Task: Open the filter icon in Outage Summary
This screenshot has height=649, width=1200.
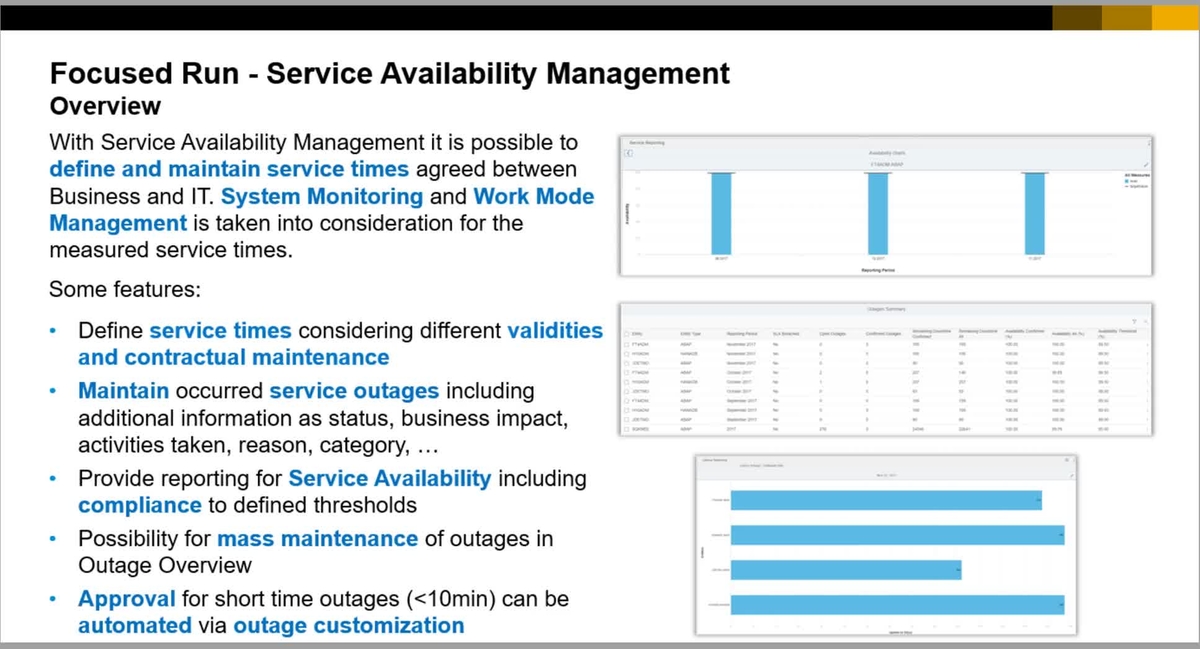Action: pyautogui.click(x=1133, y=320)
